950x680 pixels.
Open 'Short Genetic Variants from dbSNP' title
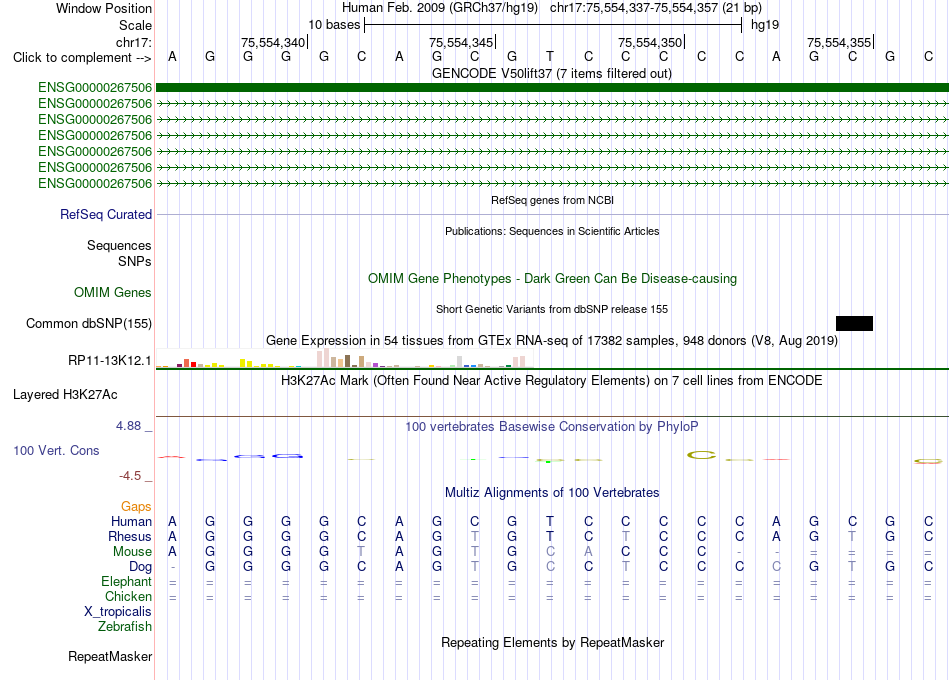(x=552, y=309)
